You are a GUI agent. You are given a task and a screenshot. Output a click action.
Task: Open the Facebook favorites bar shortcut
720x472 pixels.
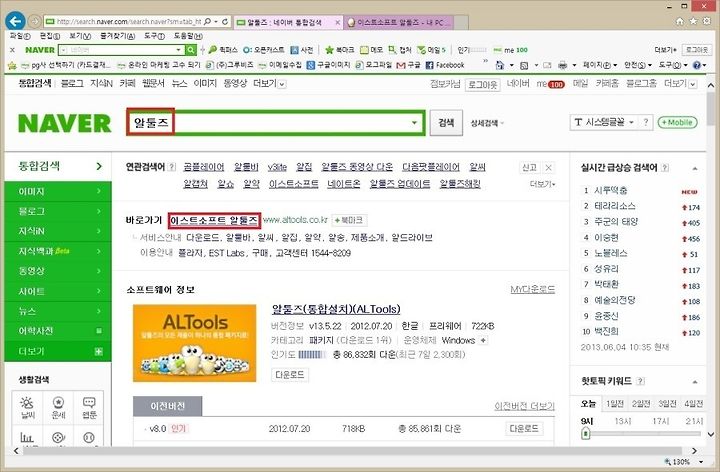(445, 65)
